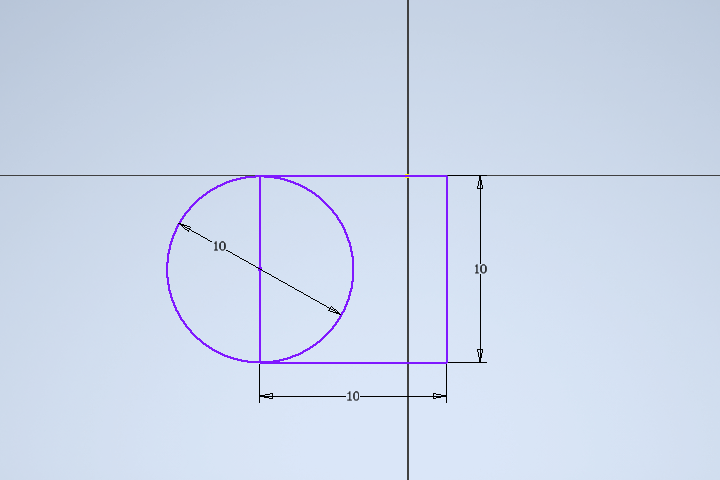Select the lower-right arrowhead of diameter dimension
The image size is (720, 480).
click(x=335, y=311)
